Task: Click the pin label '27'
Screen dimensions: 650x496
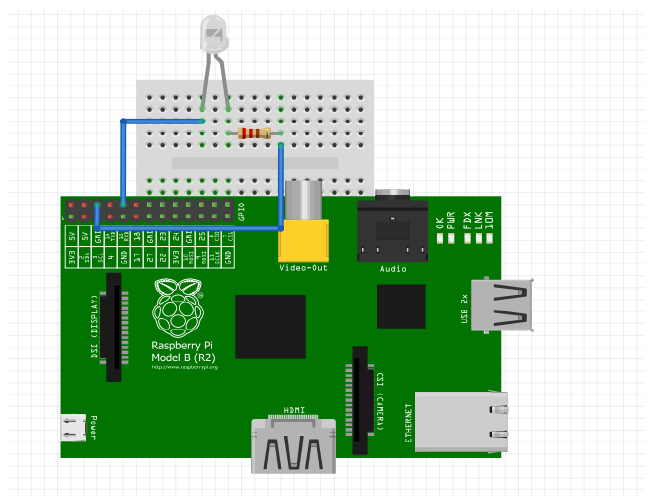Action: click(x=150, y=258)
